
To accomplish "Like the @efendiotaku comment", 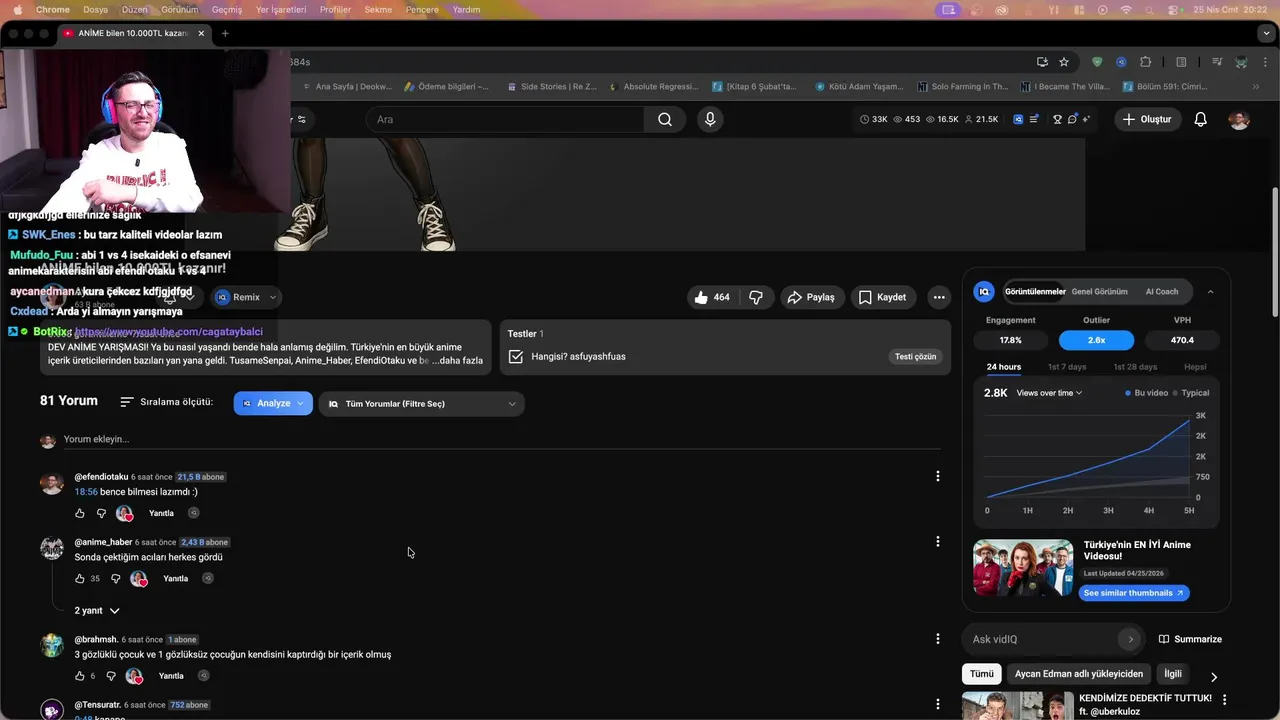I will 80,513.
